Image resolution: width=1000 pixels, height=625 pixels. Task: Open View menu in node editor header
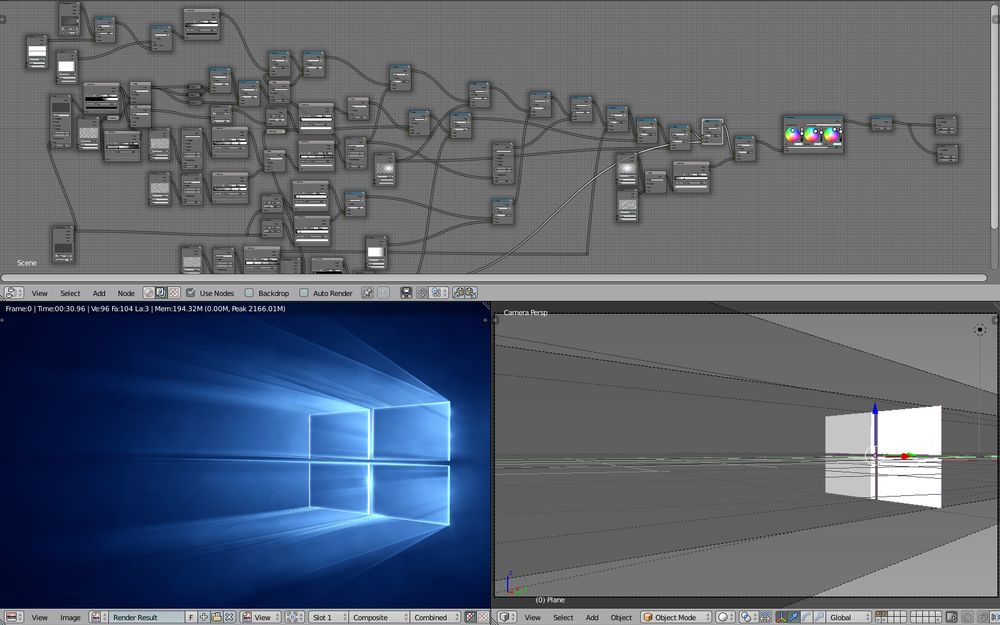pyautogui.click(x=40, y=293)
